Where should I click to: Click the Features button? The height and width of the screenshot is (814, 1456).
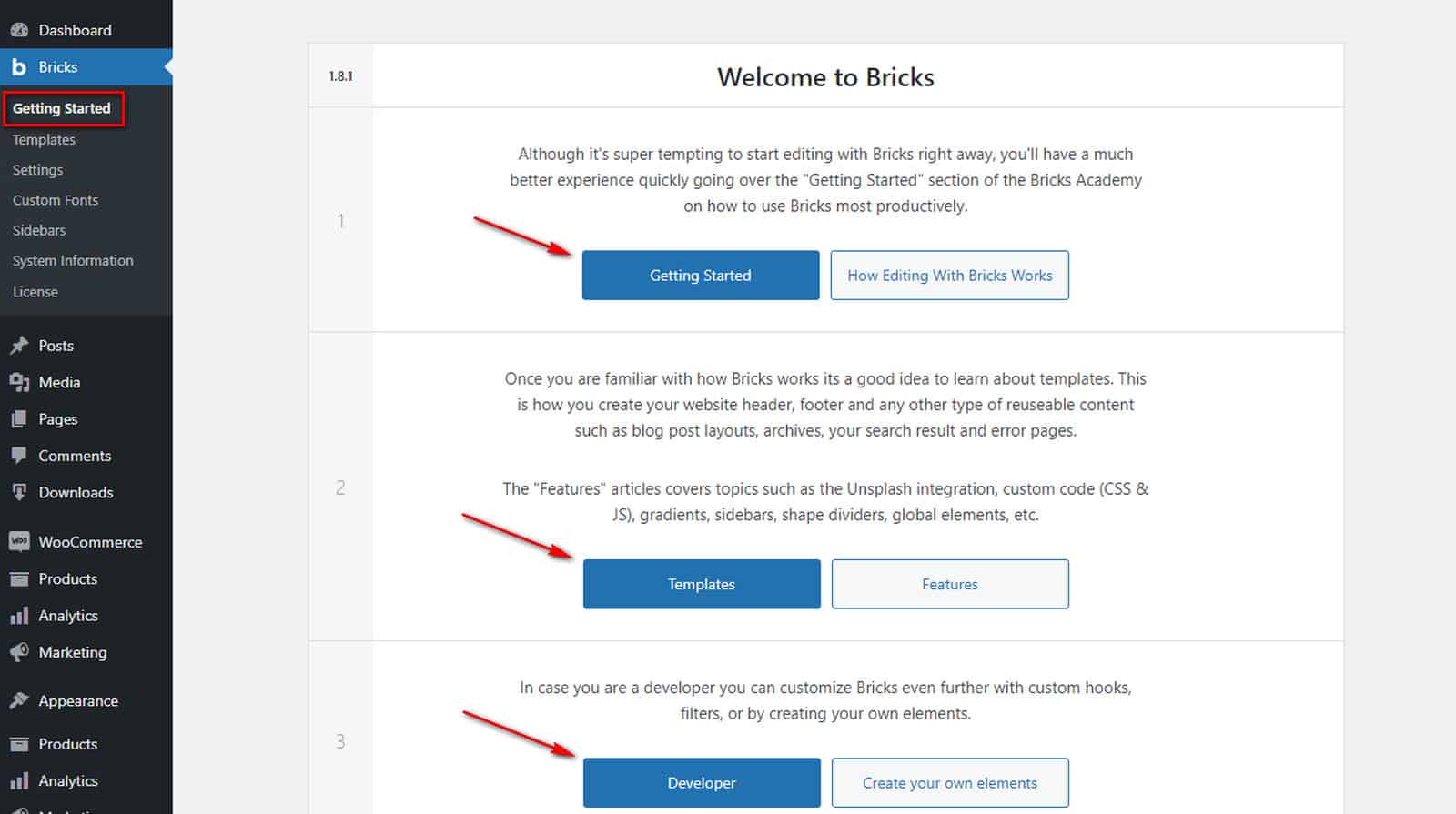950,584
